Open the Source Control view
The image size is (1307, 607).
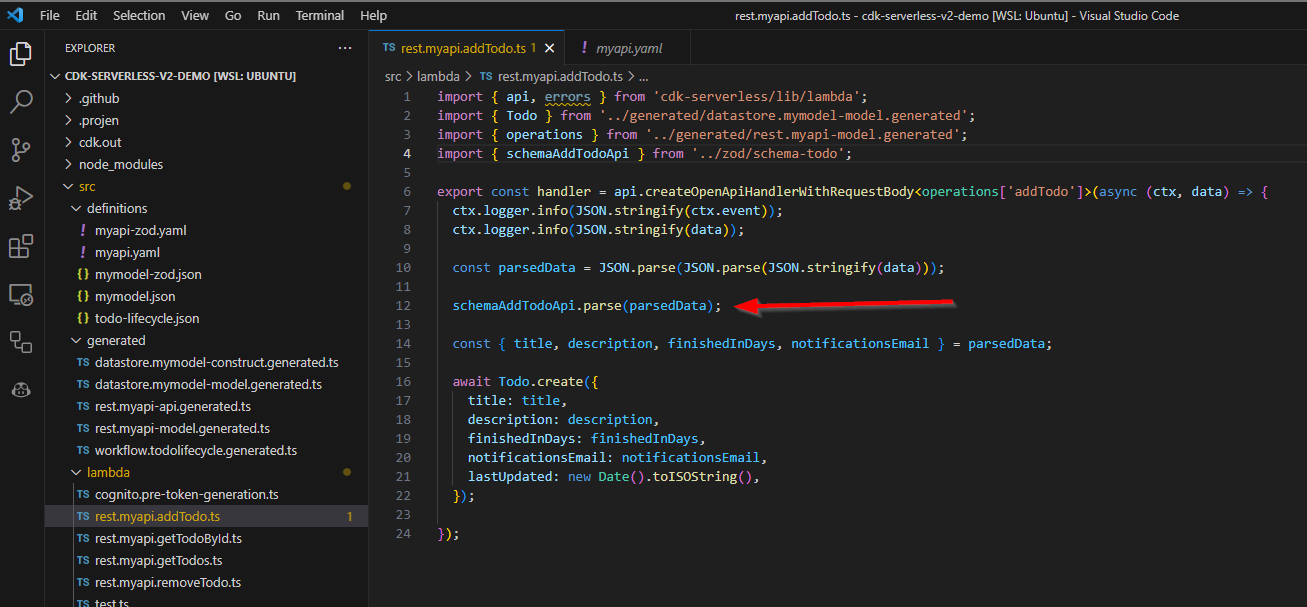[21, 150]
